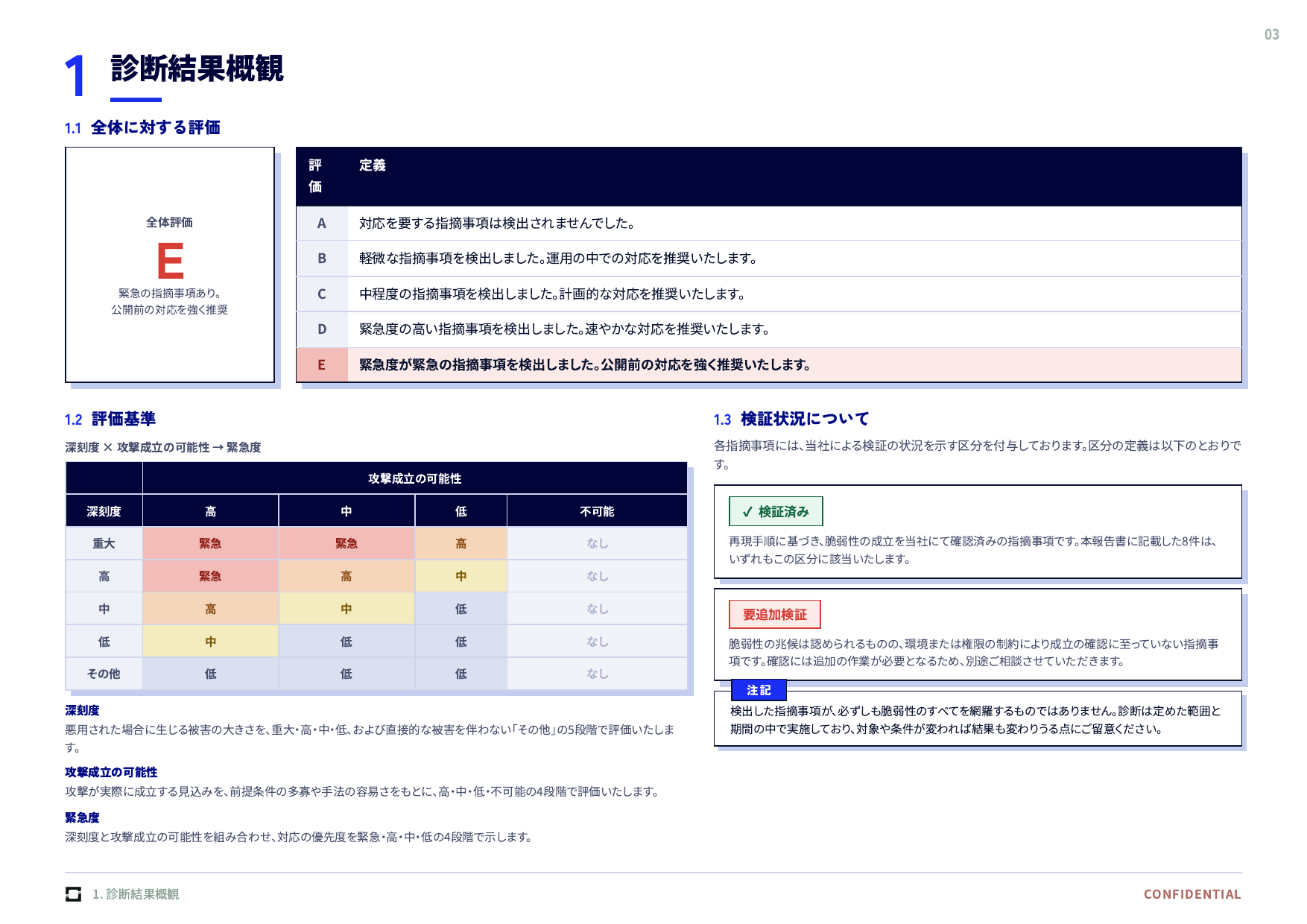This screenshot has height=924, width=1307.
Task: Click the note text starting 検出した指摘事項が
Action: tap(975, 720)
